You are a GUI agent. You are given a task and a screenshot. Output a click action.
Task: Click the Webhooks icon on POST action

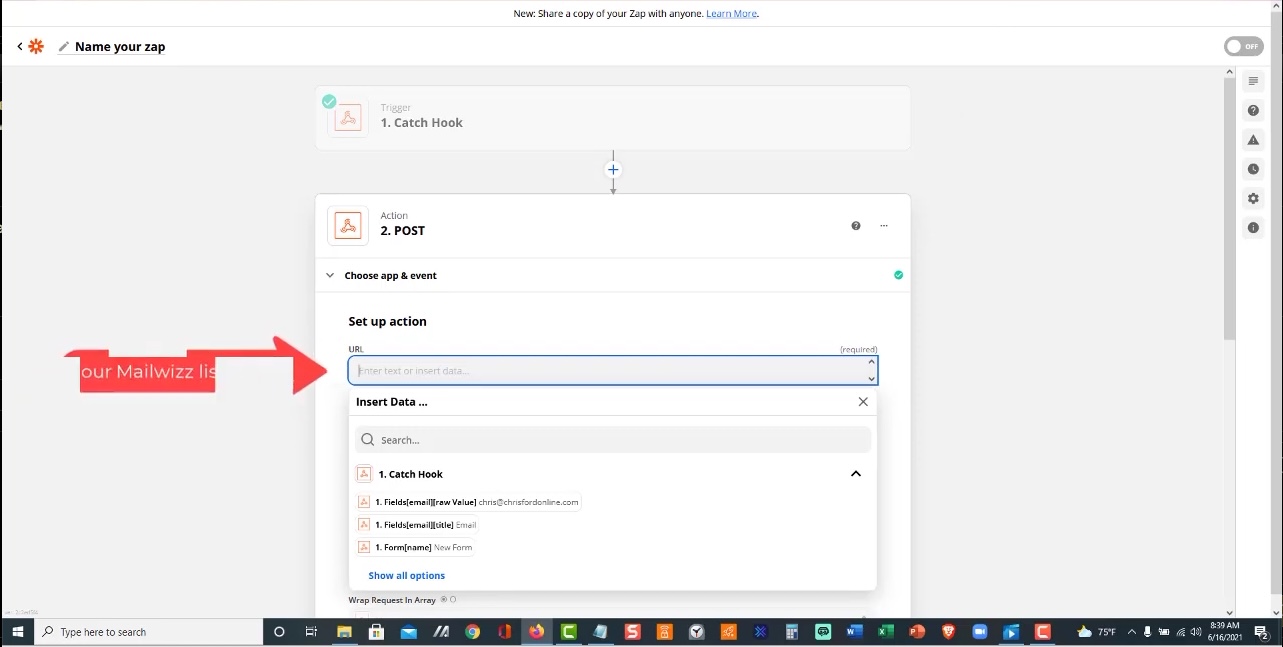point(347,225)
